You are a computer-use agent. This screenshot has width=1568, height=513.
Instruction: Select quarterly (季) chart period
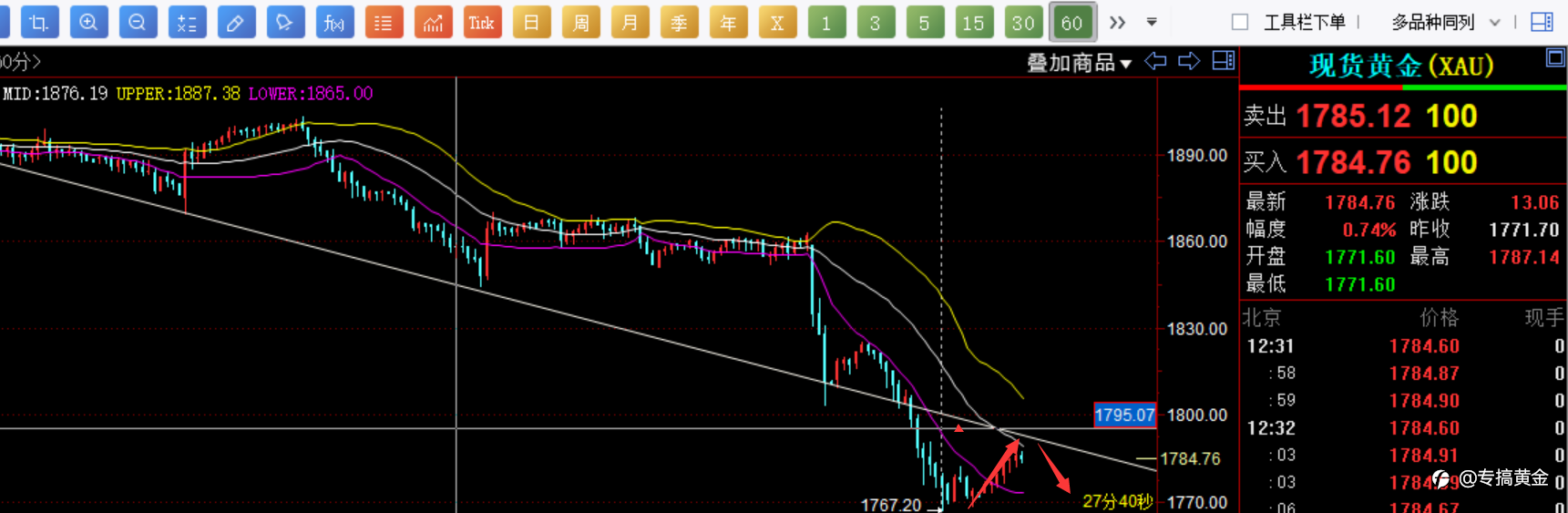click(679, 22)
